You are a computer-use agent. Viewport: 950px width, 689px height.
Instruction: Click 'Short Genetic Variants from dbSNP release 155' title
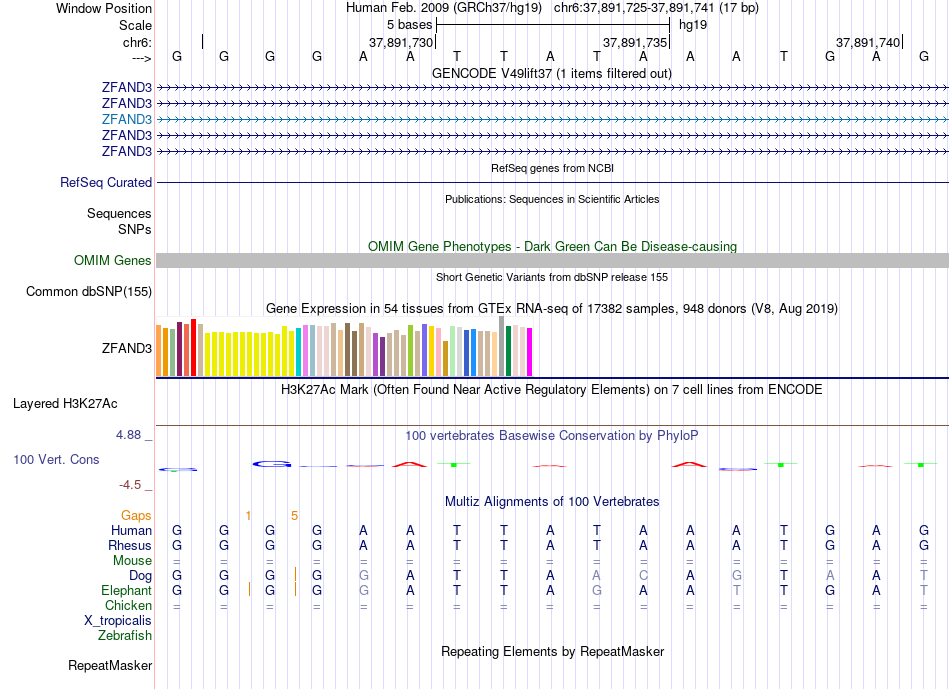(x=552, y=277)
